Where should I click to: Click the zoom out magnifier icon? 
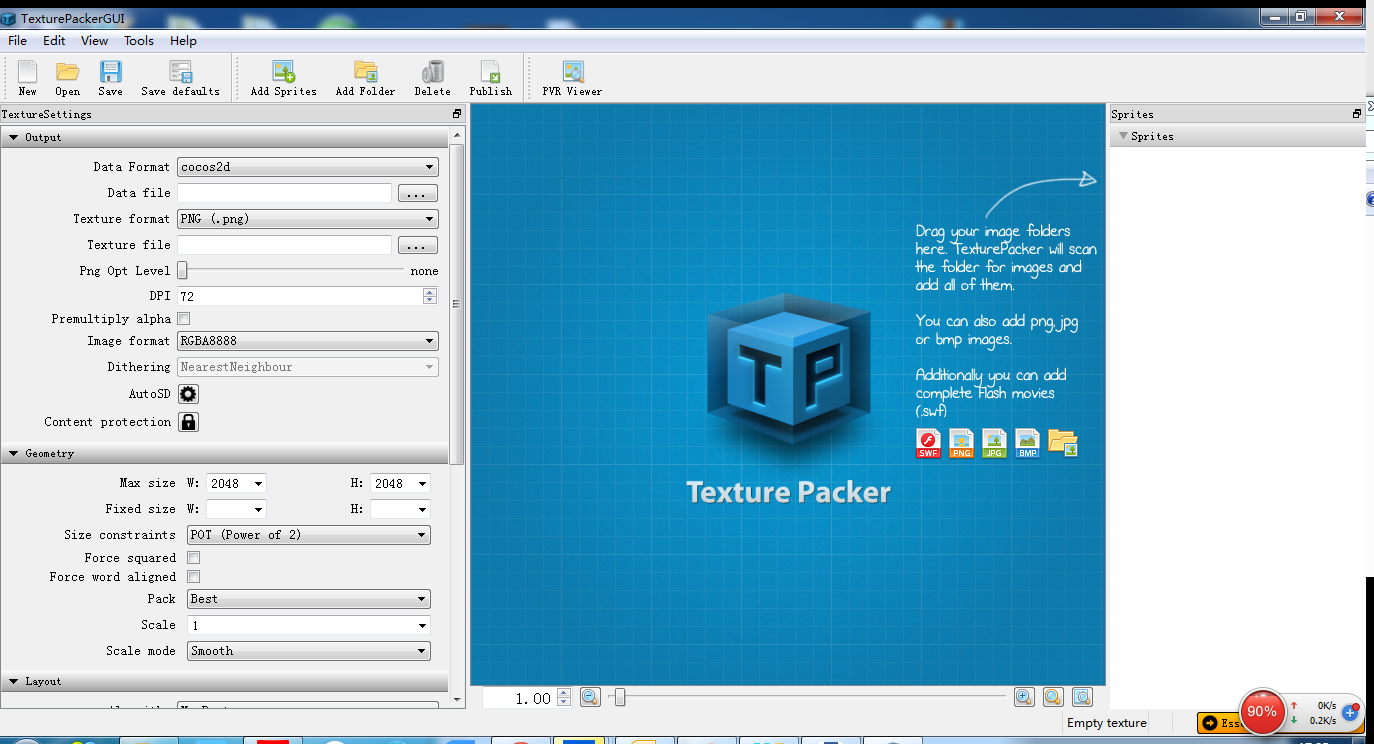click(590, 697)
